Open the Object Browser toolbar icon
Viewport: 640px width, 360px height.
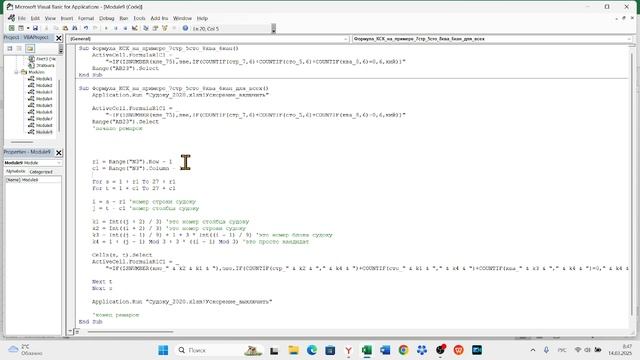pyautogui.click(x=165, y=28)
